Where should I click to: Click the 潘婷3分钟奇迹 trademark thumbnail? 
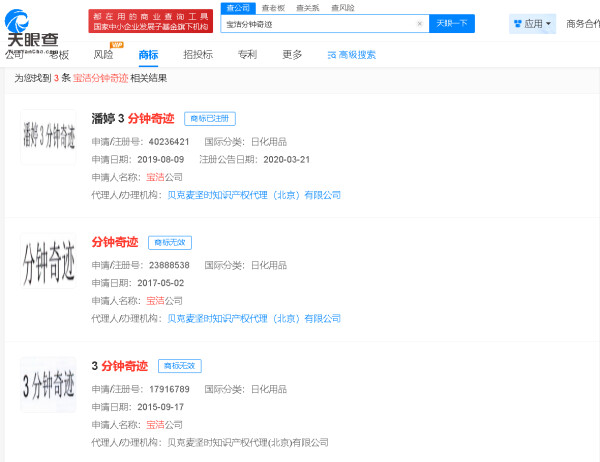(x=48, y=137)
